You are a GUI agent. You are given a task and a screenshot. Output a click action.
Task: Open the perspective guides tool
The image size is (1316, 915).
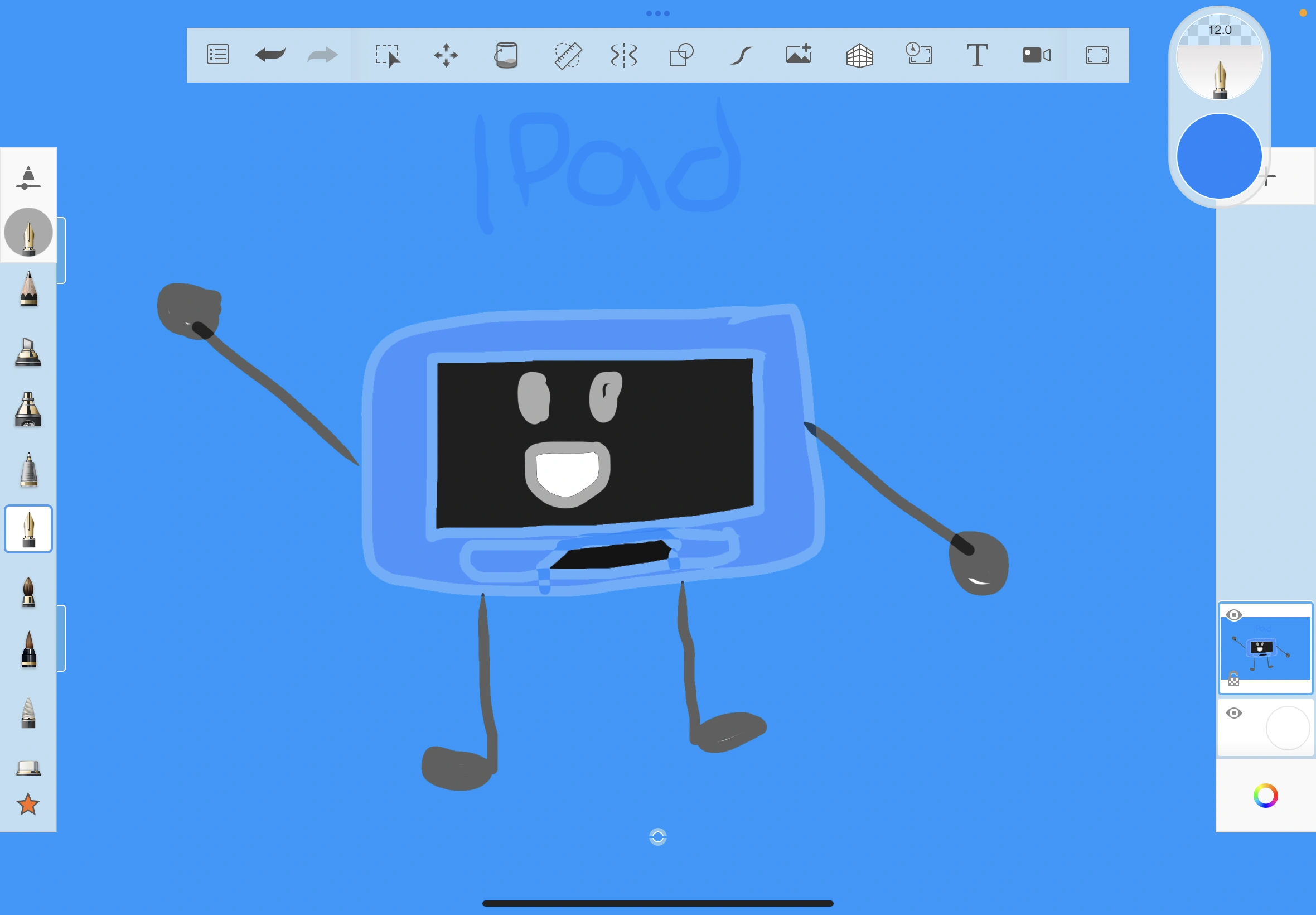(x=858, y=55)
